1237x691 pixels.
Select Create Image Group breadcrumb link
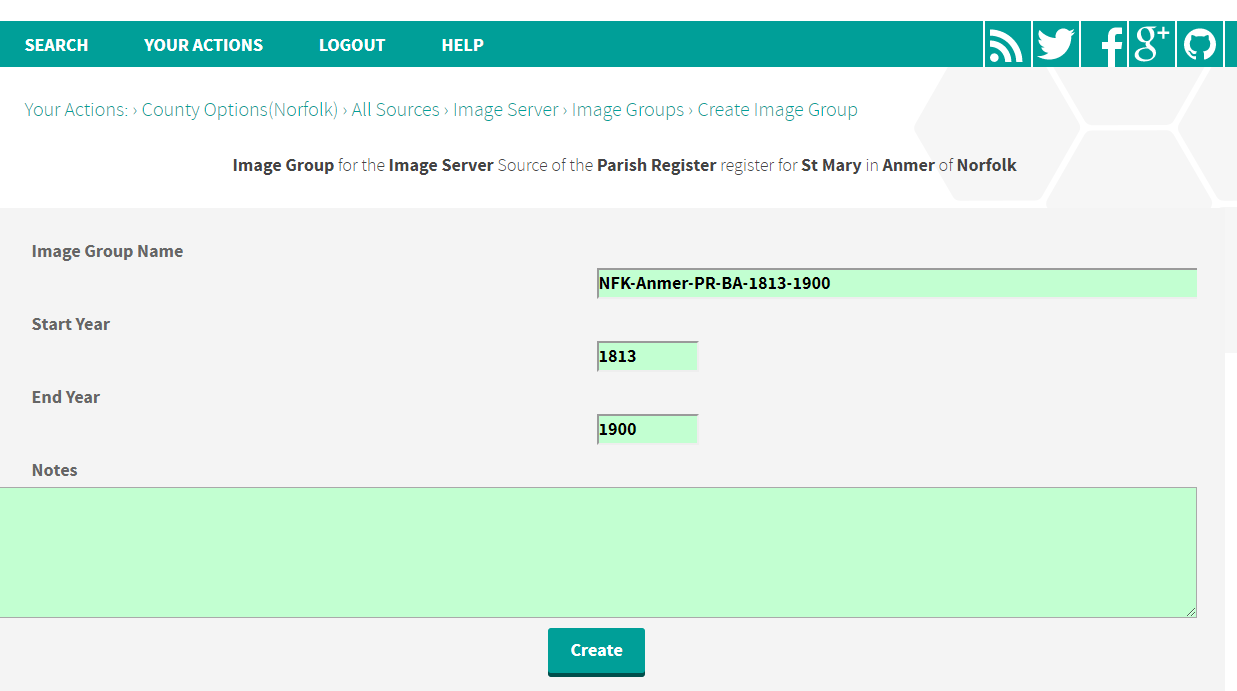tap(778, 110)
